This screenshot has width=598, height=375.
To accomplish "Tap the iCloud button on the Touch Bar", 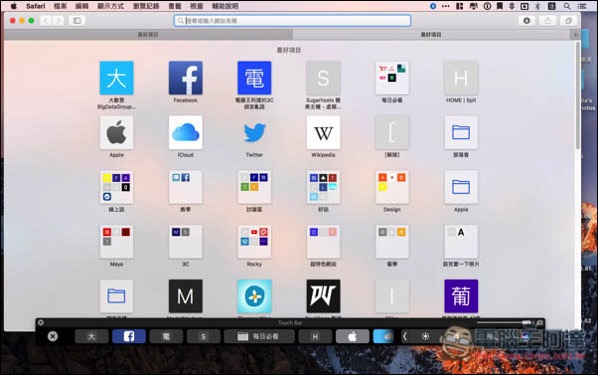I will coord(383,336).
